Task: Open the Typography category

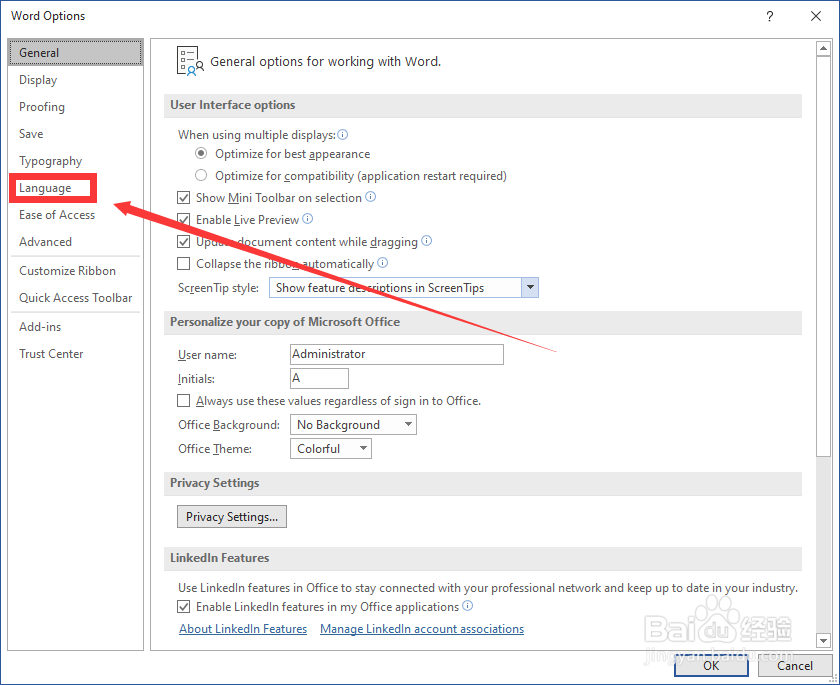Action: [x=75, y=161]
